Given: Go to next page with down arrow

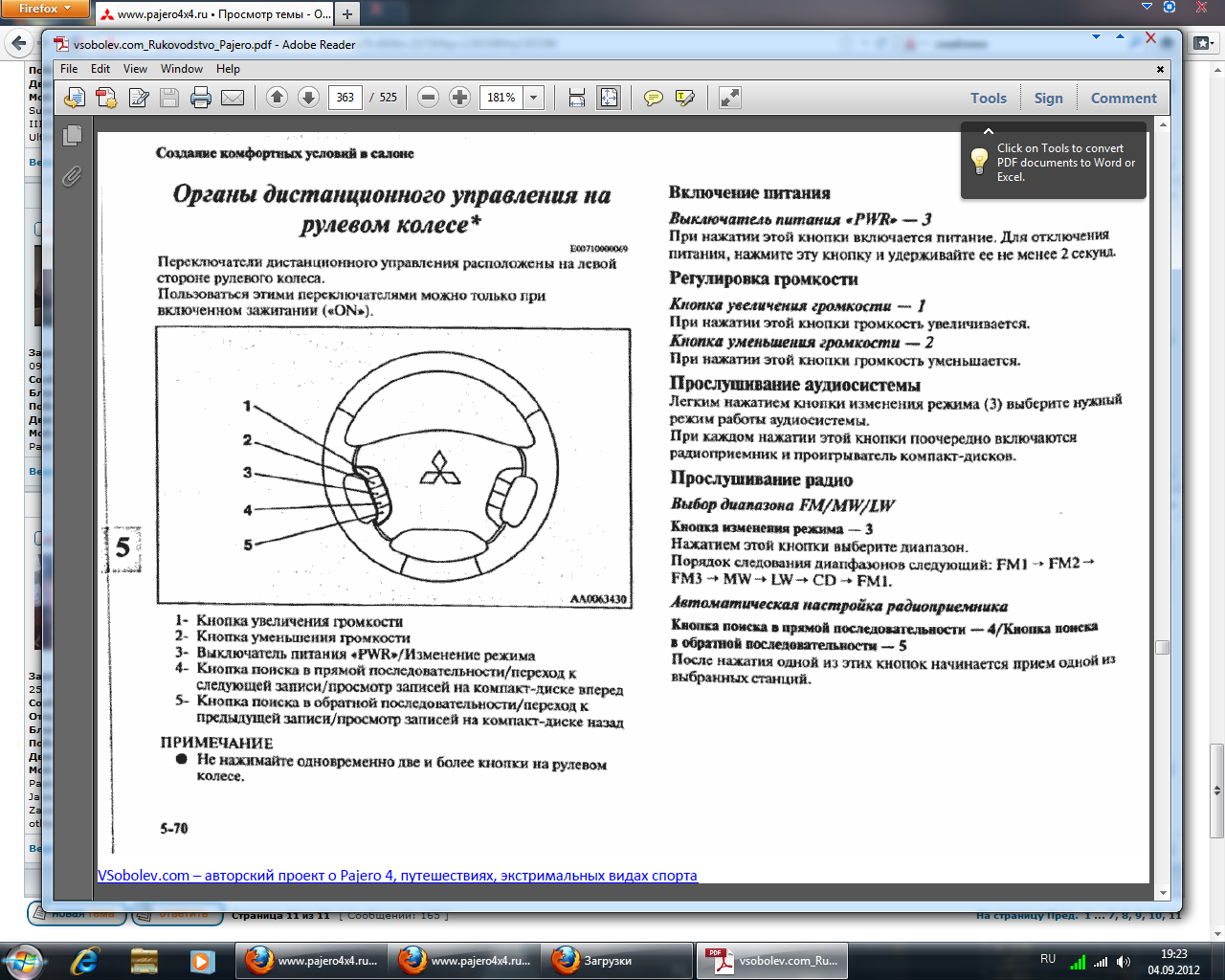Looking at the screenshot, I should [x=308, y=98].
